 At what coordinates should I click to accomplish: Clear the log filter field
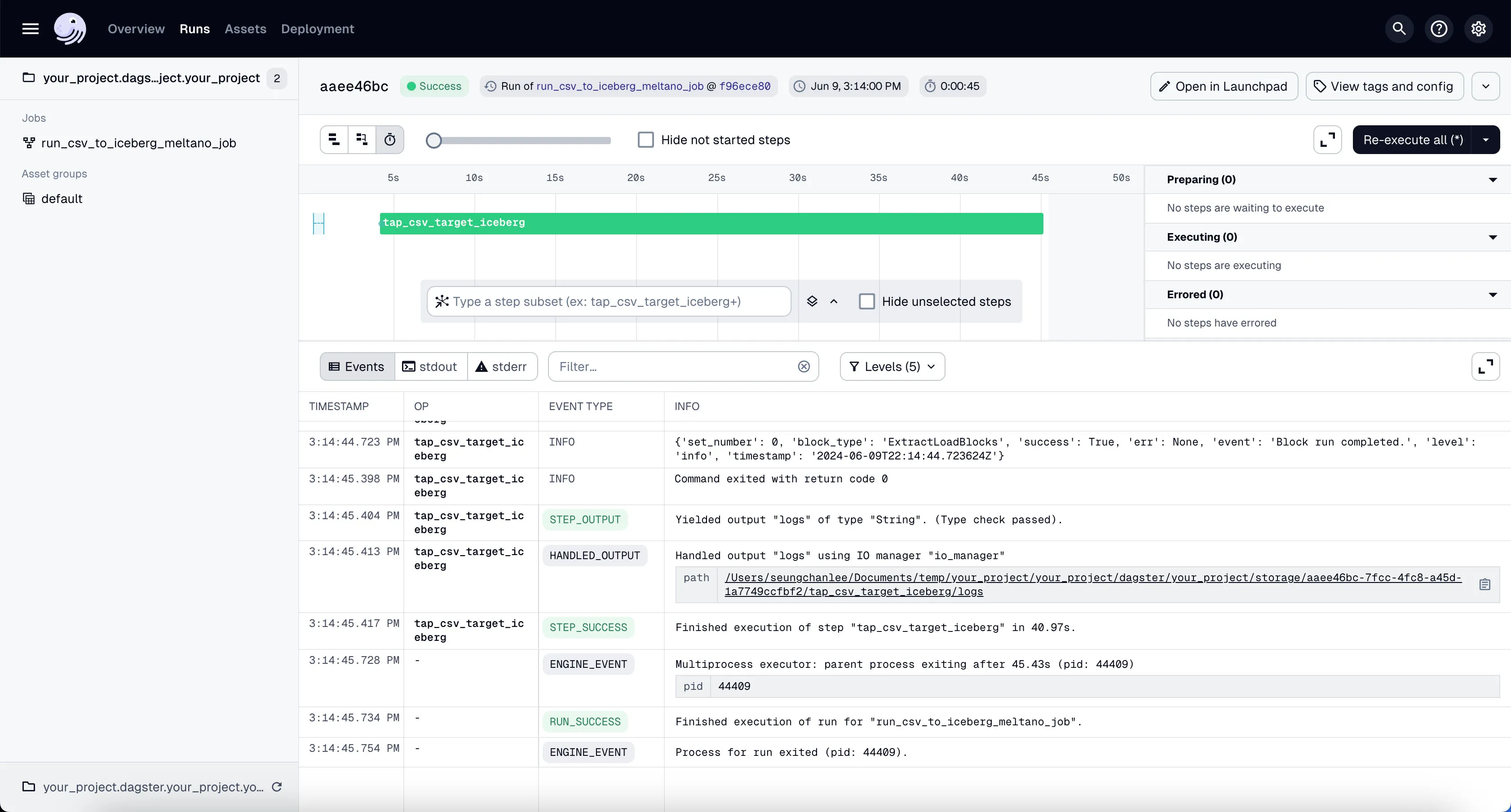tap(804, 366)
